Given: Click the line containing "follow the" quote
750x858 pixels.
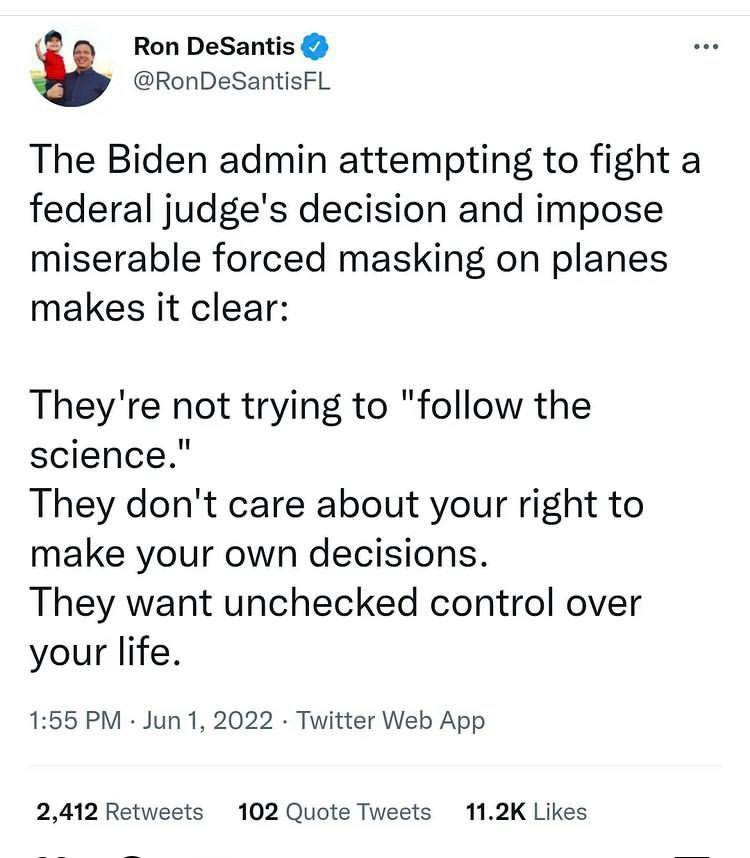Looking at the screenshot, I should tap(310, 405).
